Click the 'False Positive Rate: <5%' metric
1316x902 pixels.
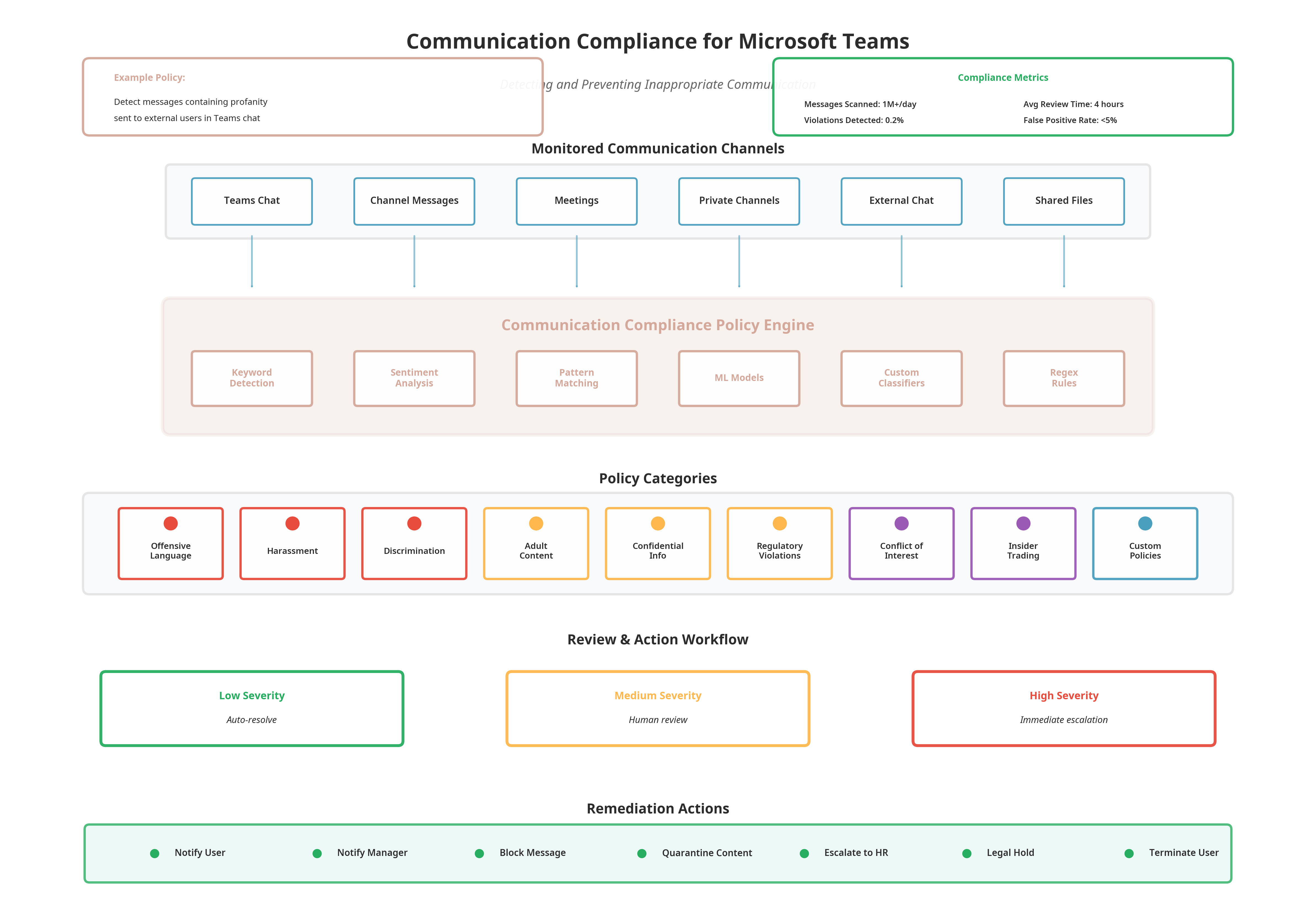(1070, 120)
